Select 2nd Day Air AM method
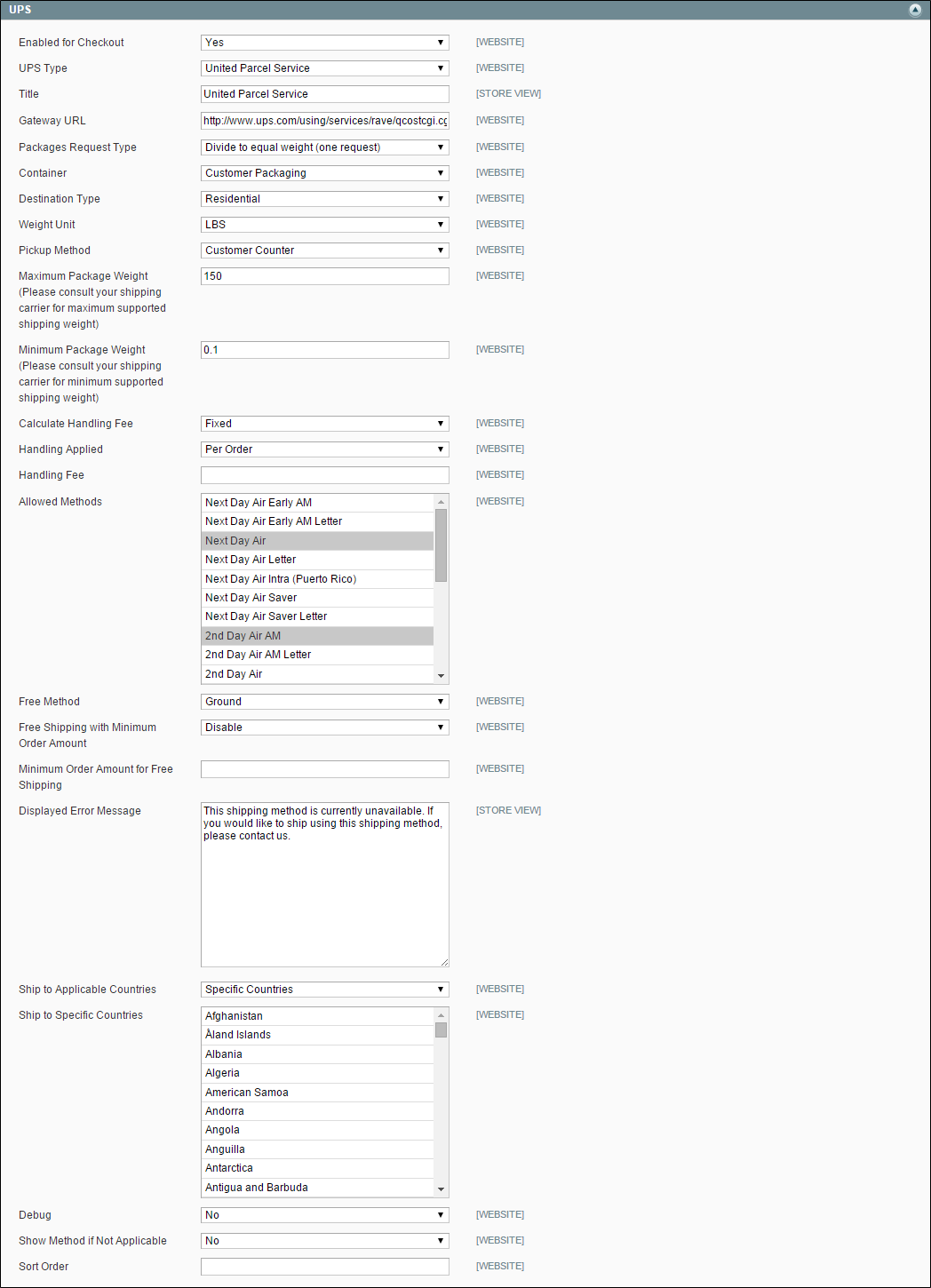The width and height of the screenshot is (931, 1288). point(318,636)
